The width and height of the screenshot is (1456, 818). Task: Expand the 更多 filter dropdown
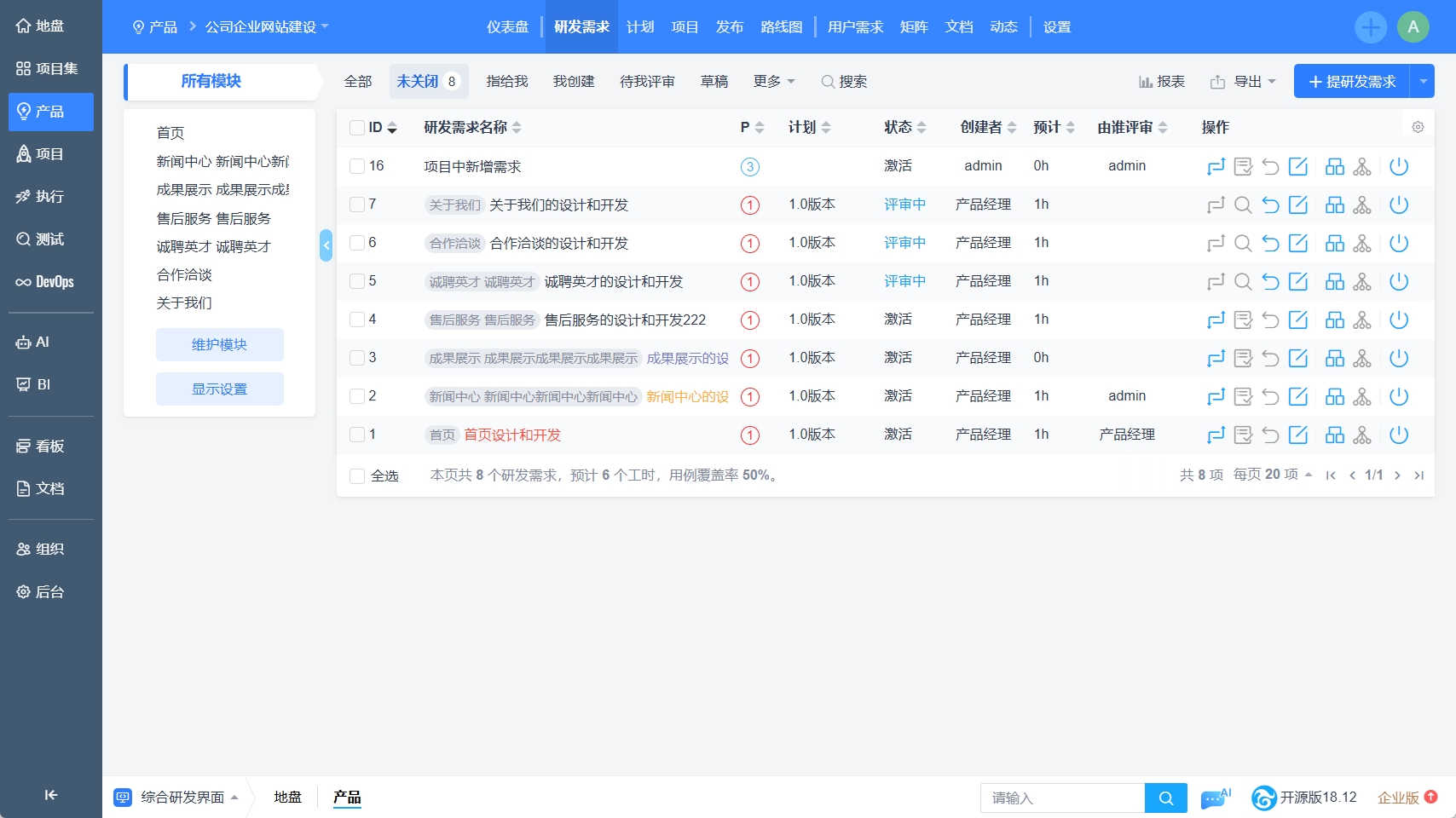coord(773,81)
